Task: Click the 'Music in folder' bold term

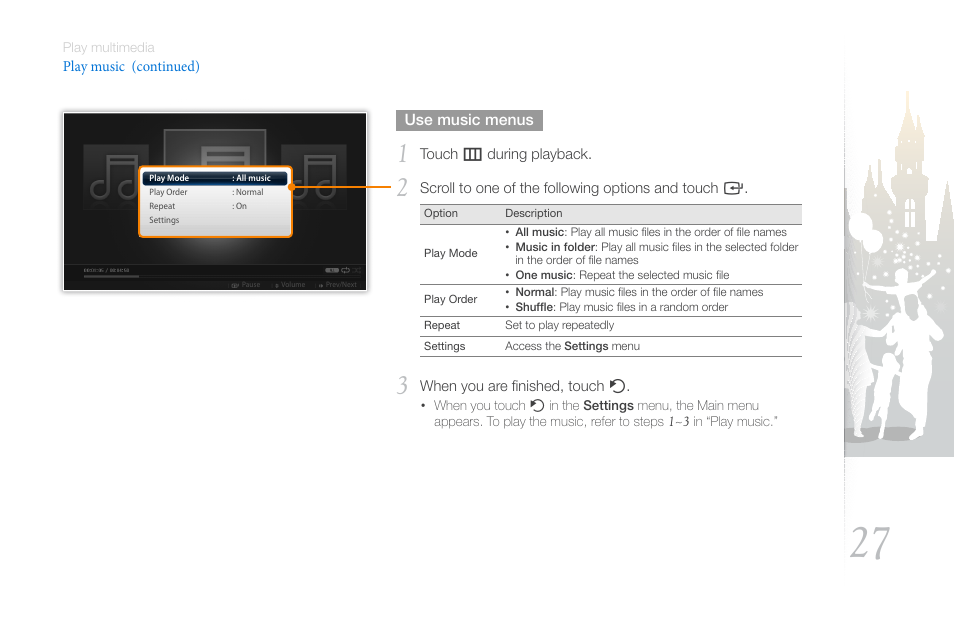Action: tap(555, 247)
